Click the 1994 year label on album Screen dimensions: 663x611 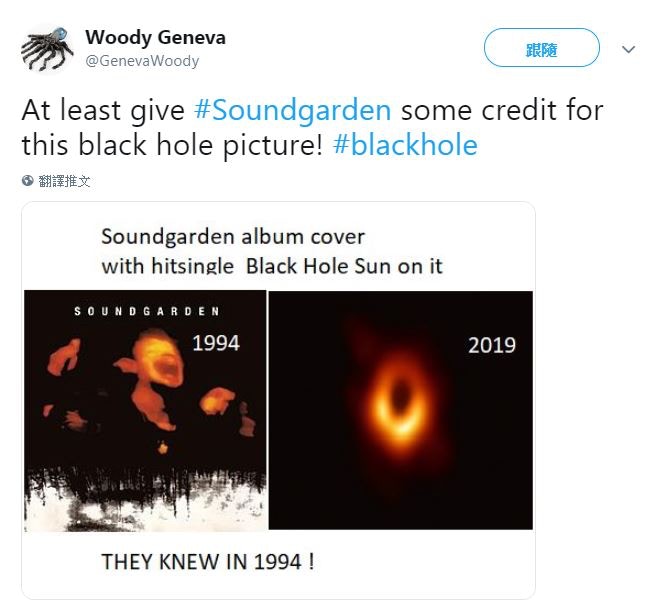216,342
